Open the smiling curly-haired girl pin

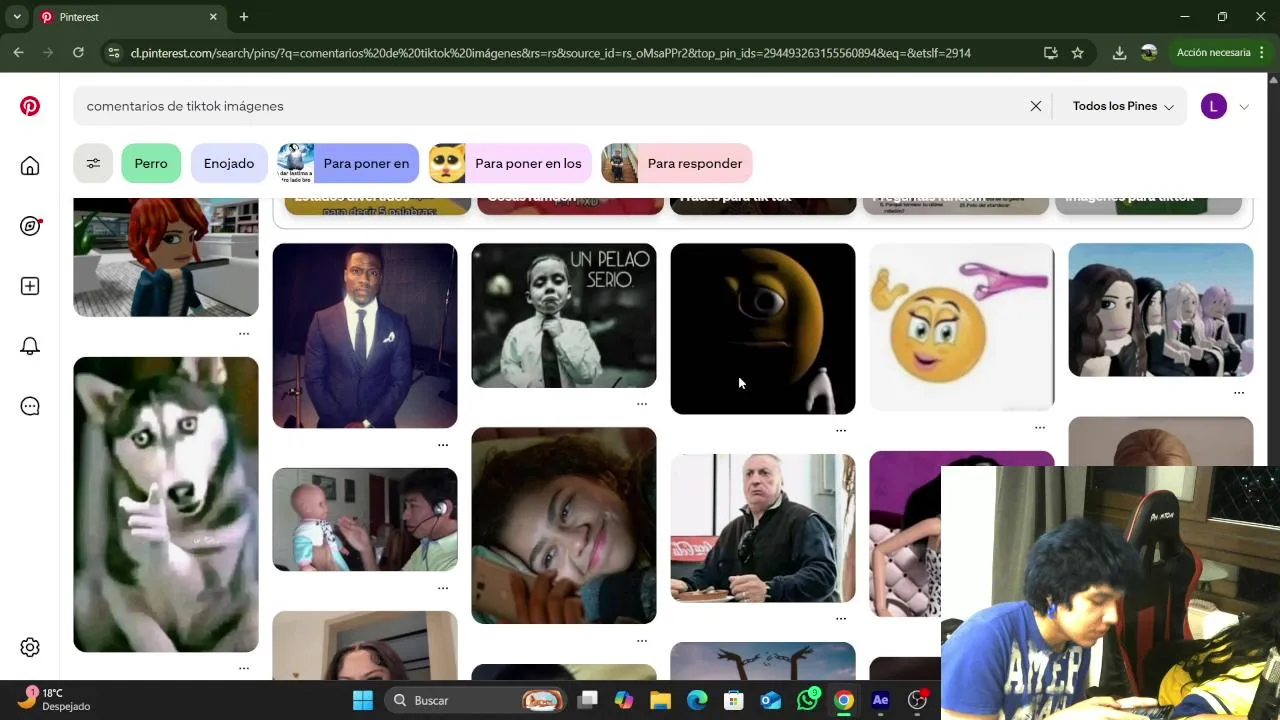click(564, 525)
